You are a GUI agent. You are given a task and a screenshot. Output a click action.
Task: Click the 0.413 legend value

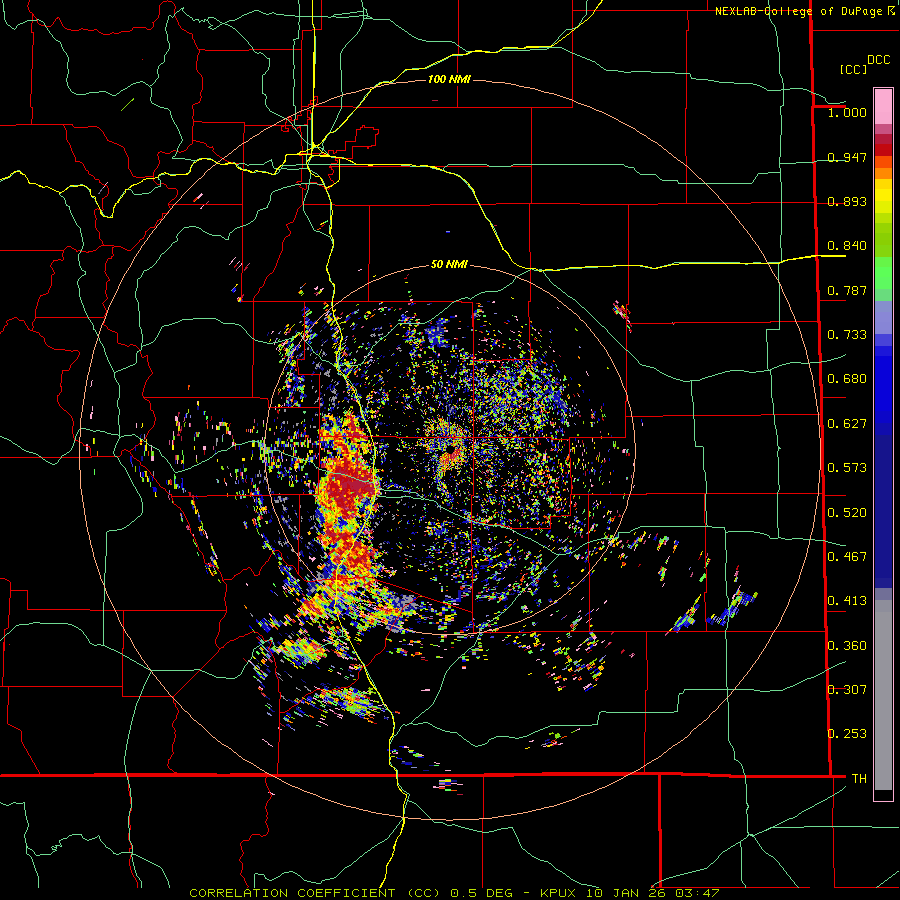click(847, 601)
